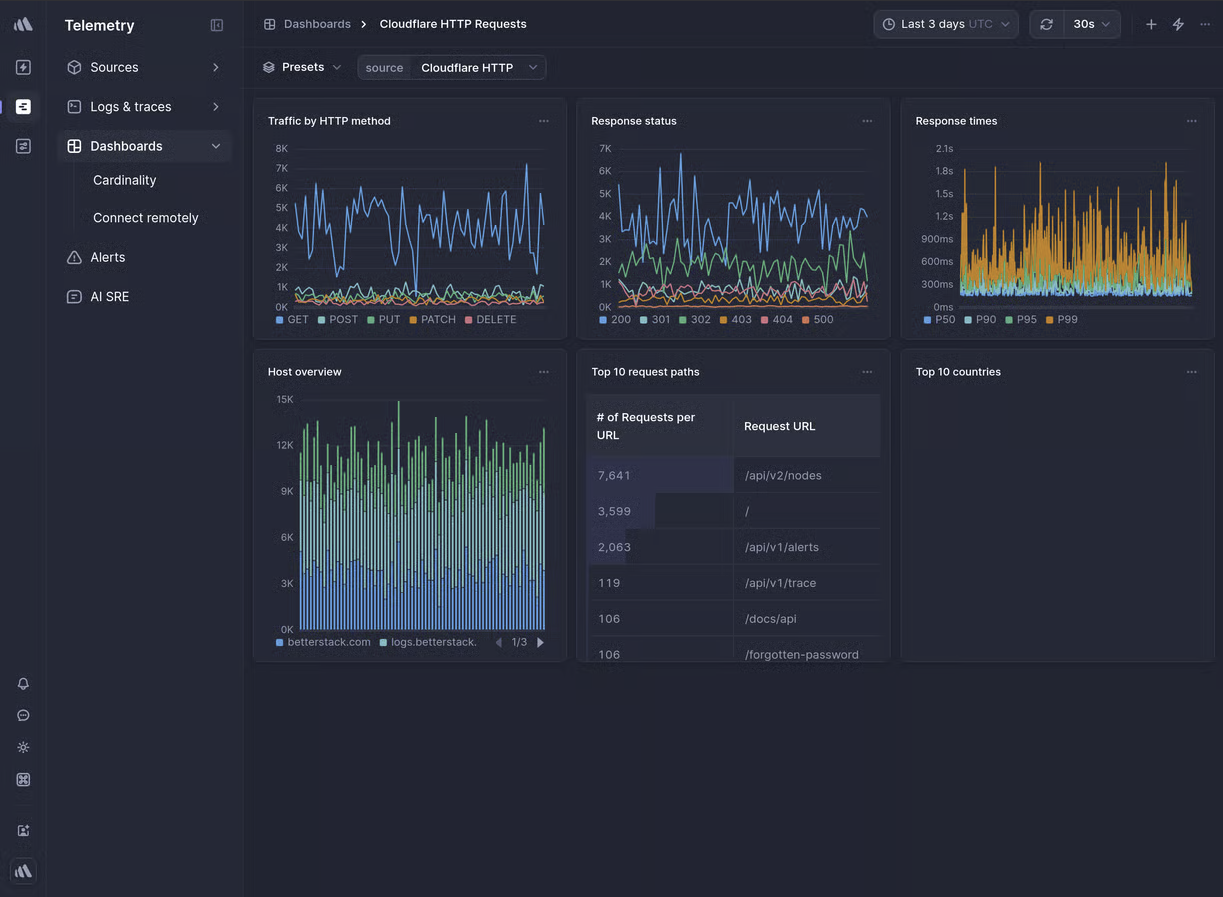The height and width of the screenshot is (897, 1223).
Task: Click the invite user icon in sidebar
Action: tap(22, 830)
